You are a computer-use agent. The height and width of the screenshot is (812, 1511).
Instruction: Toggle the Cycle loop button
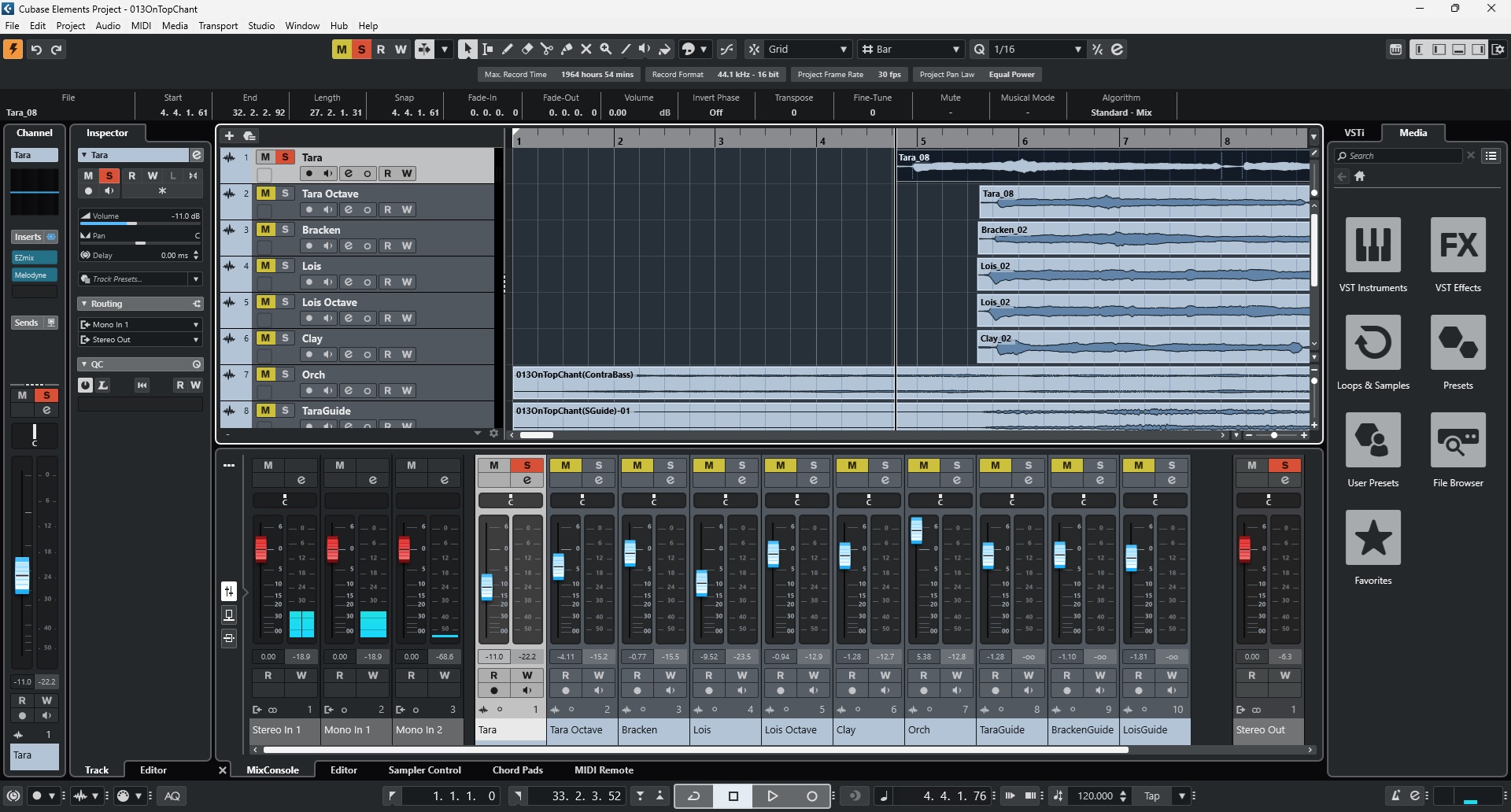pyautogui.click(x=694, y=795)
